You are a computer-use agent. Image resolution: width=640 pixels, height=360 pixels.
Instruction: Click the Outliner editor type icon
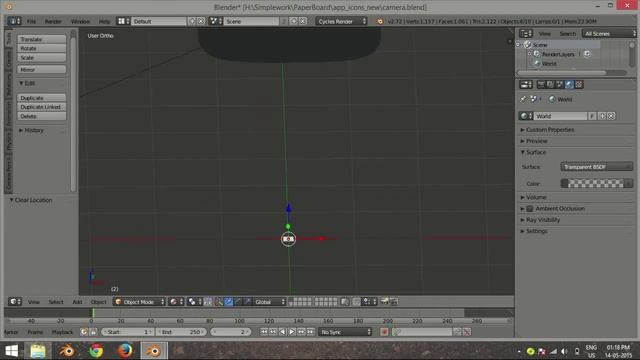[526, 33]
